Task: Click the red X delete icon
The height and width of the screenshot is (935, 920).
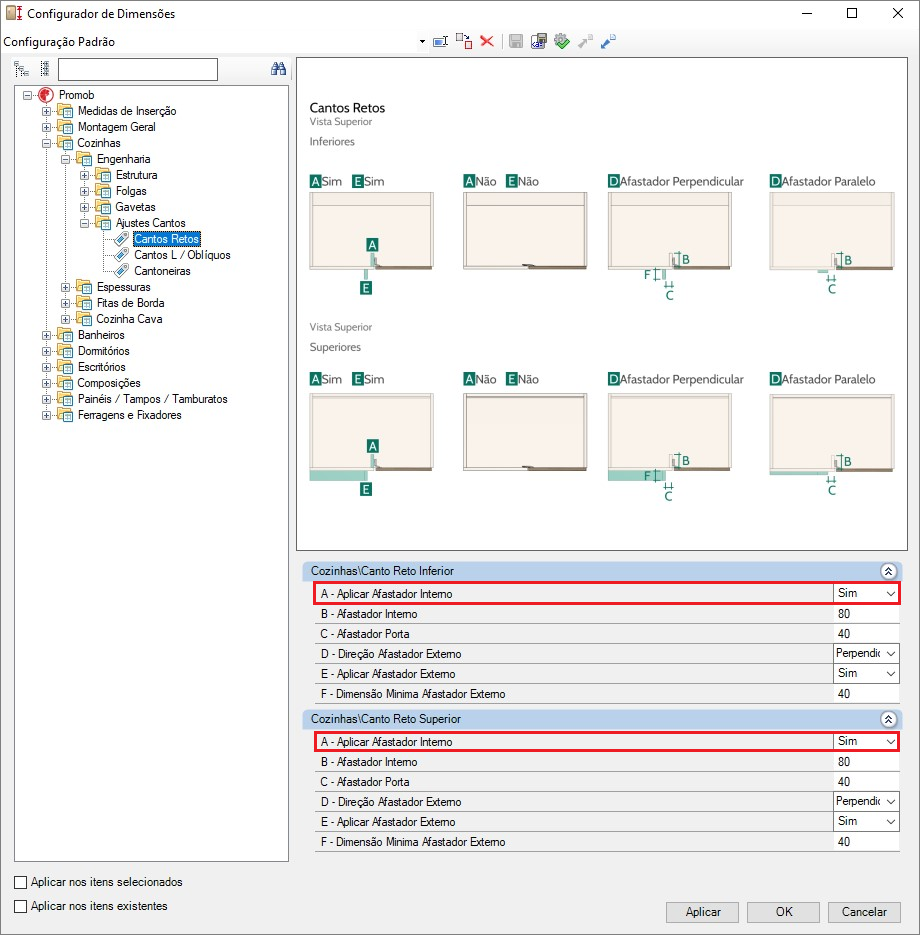Action: click(487, 42)
